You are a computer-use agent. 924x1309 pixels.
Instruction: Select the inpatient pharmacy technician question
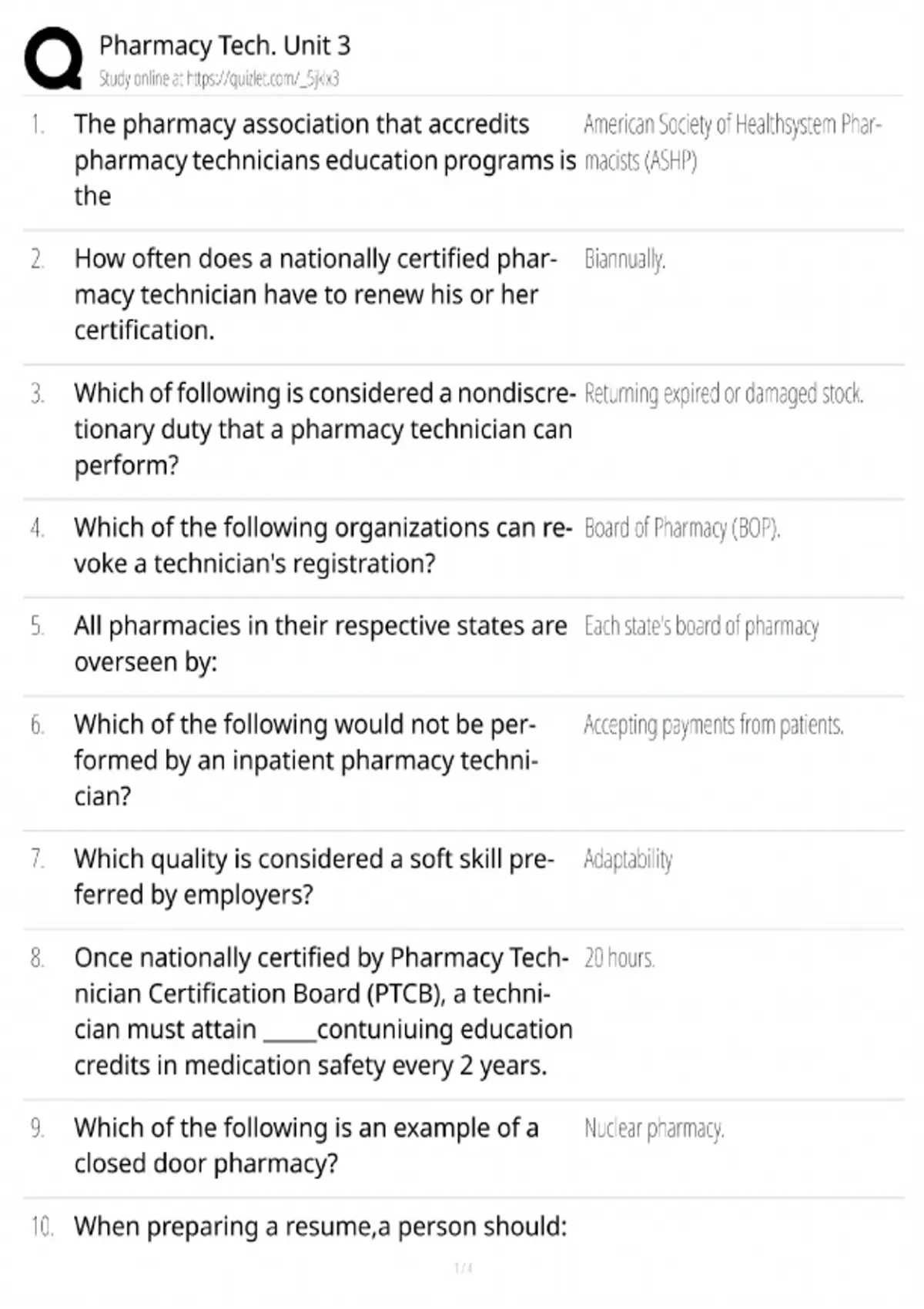[306, 760]
